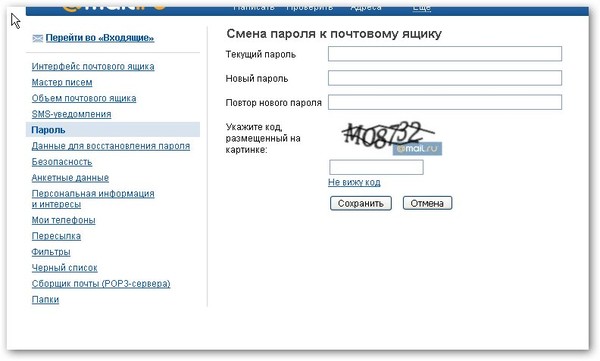Open Интерфейс почтового ящика settings
This screenshot has width=600, height=361.
[x=93, y=66]
